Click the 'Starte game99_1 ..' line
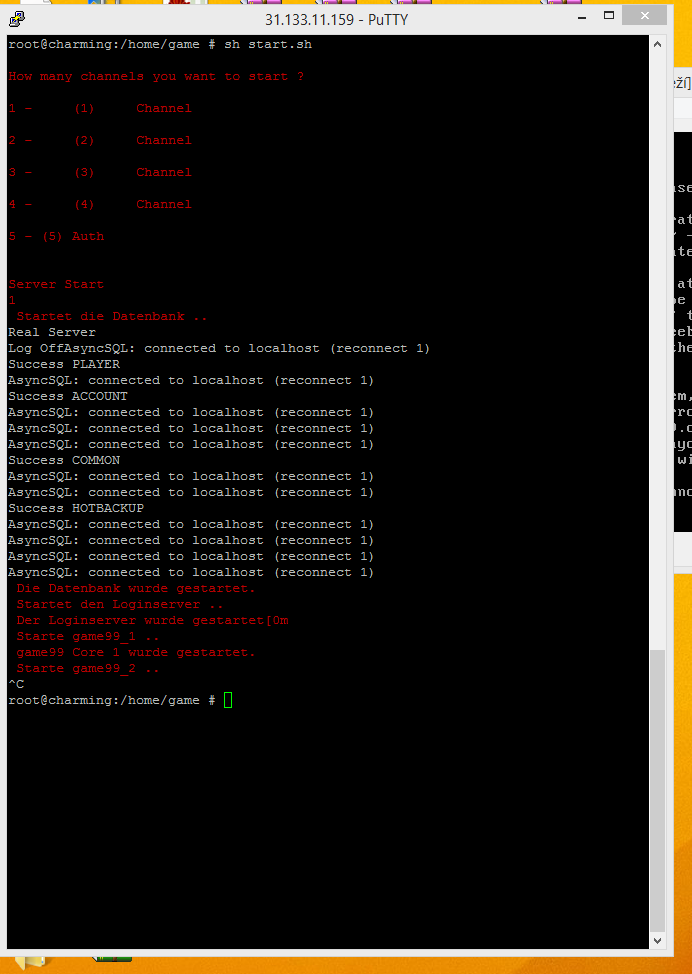The height and width of the screenshot is (974, 692). coord(88,636)
